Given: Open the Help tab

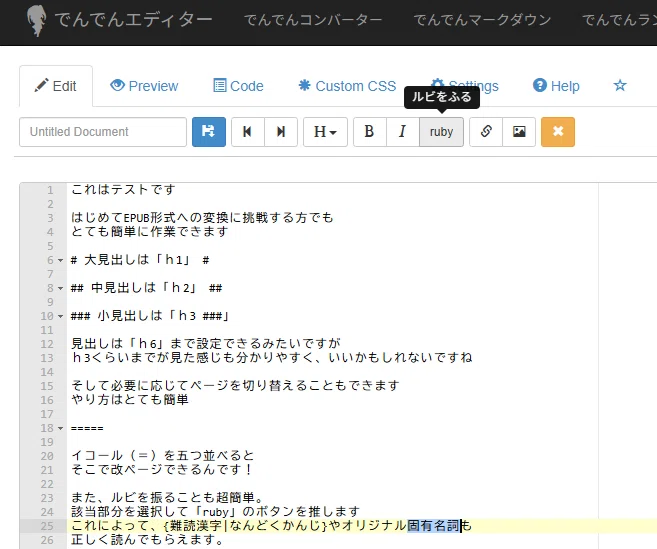Looking at the screenshot, I should point(556,86).
